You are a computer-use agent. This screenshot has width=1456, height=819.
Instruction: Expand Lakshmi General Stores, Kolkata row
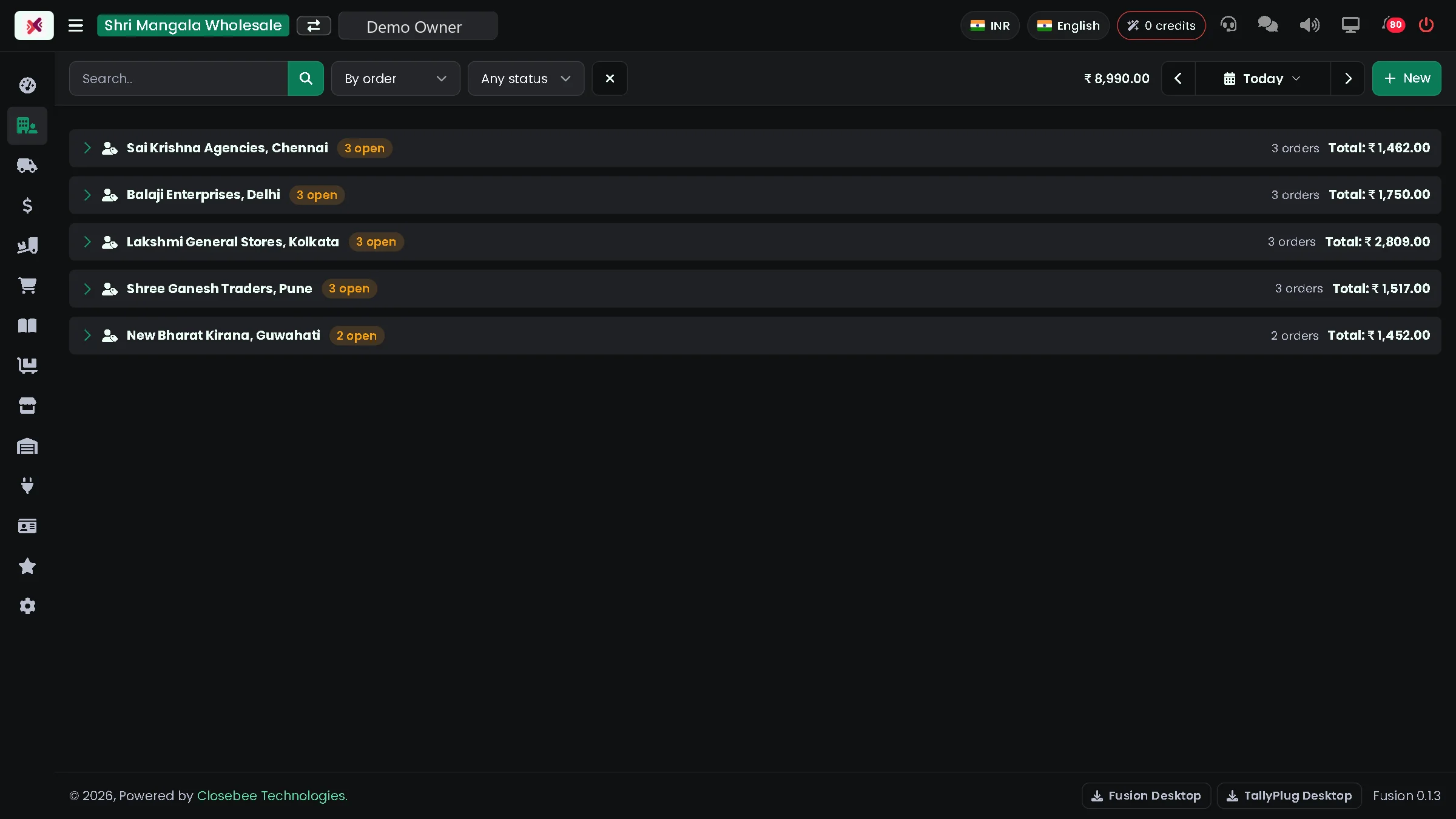coord(755,241)
